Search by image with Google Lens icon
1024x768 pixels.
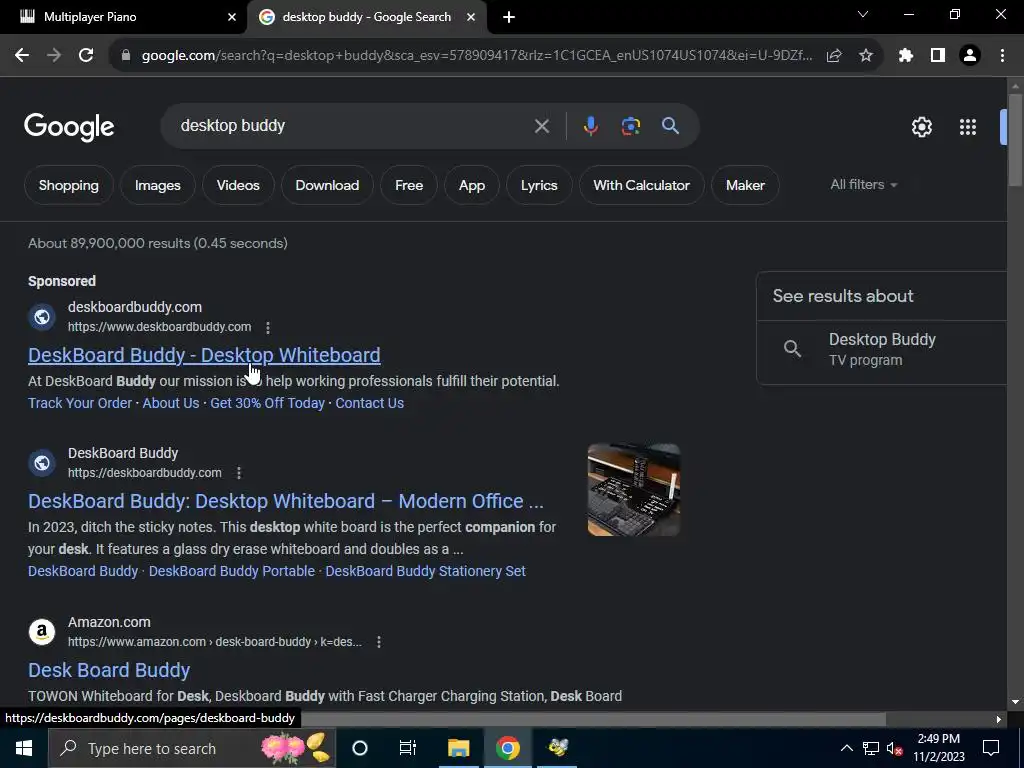pos(630,125)
